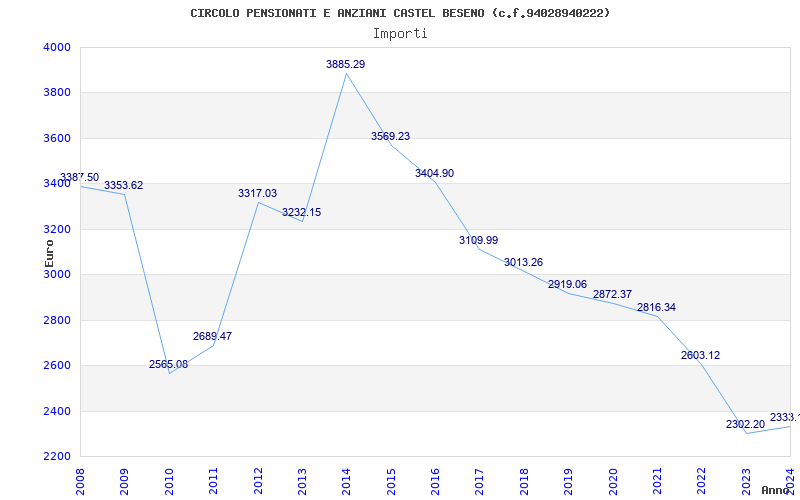This screenshot has width=800, height=500.
Task: Click the 3400 Euro axis tick
Action: (57, 184)
